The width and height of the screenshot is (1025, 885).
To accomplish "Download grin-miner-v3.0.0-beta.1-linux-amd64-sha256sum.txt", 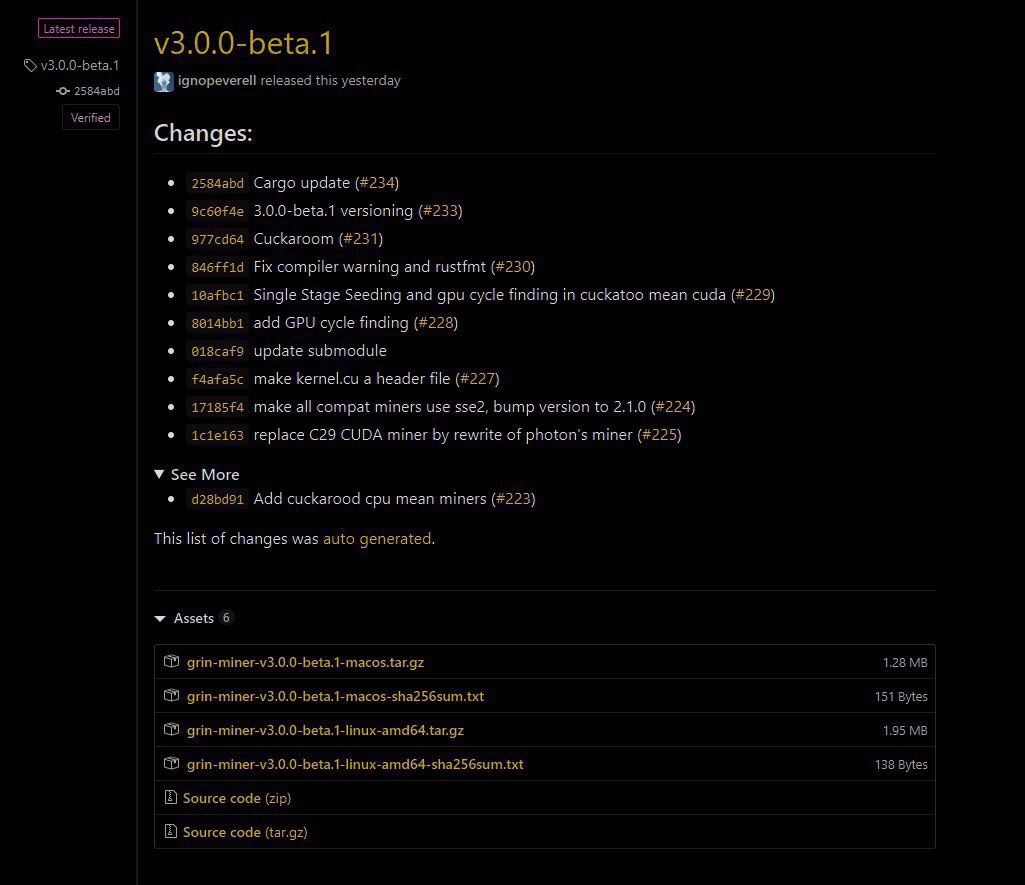I will [x=355, y=764].
